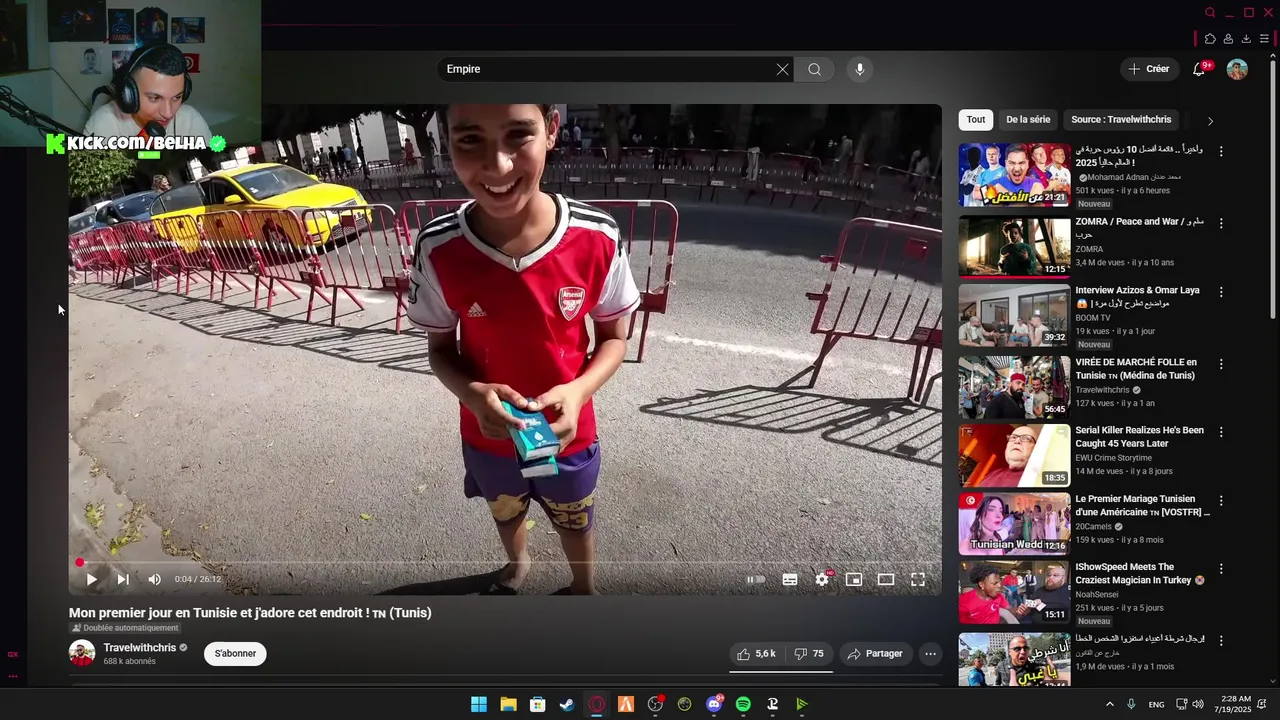This screenshot has width=1280, height=720.
Task: Open IShowSpeed Meets Craziest Magician thumbnail
Action: point(1014,593)
